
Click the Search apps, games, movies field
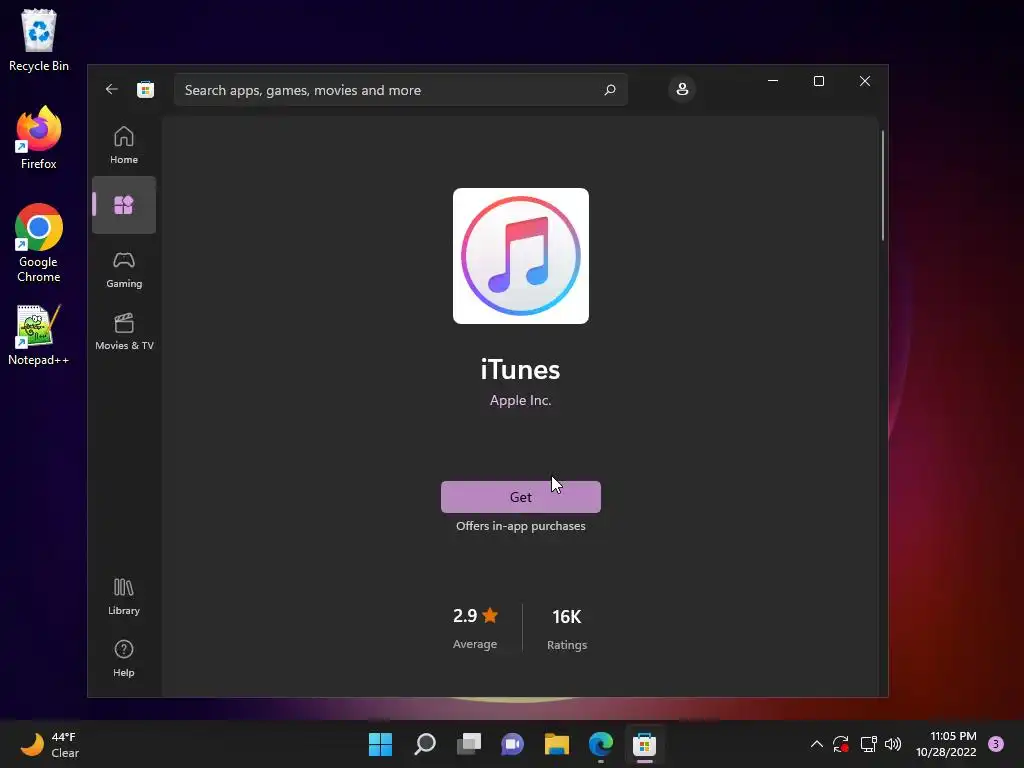click(x=401, y=89)
